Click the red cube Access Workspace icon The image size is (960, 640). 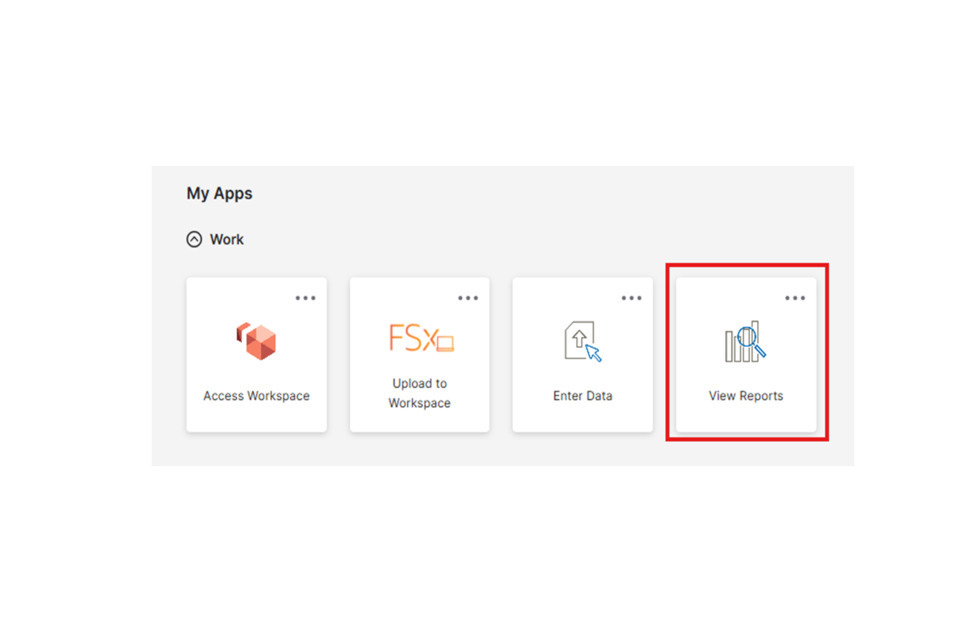point(256,341)
